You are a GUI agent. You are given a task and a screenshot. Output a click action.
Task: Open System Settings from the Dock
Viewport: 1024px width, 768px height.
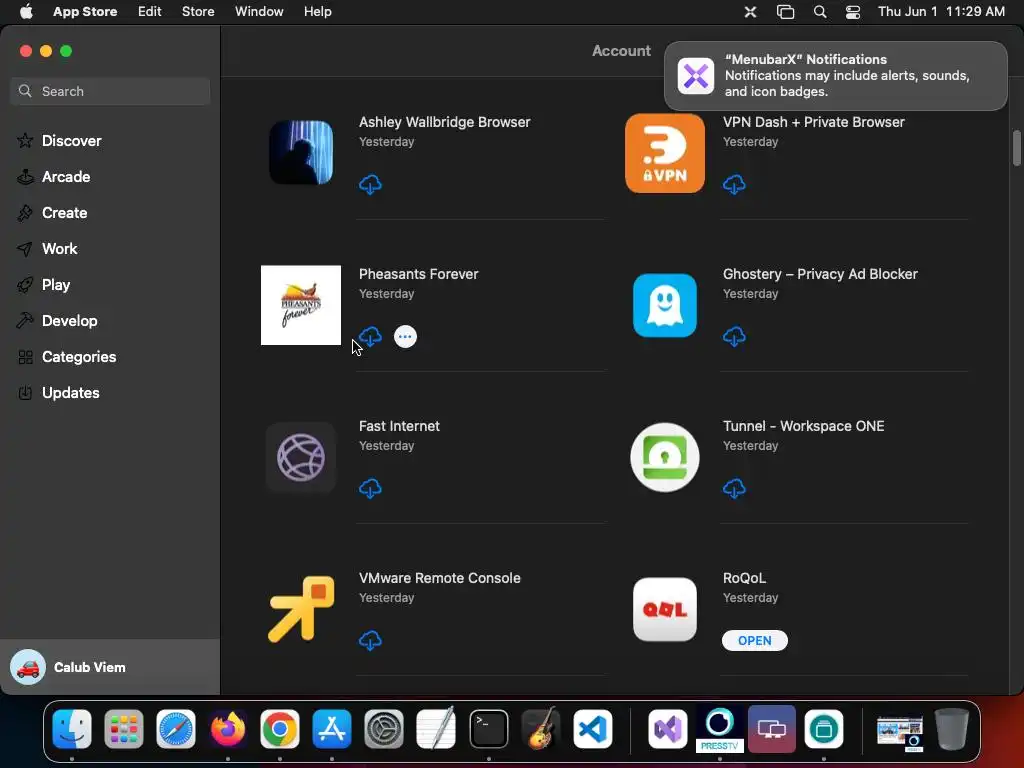[x=384, y=729]
